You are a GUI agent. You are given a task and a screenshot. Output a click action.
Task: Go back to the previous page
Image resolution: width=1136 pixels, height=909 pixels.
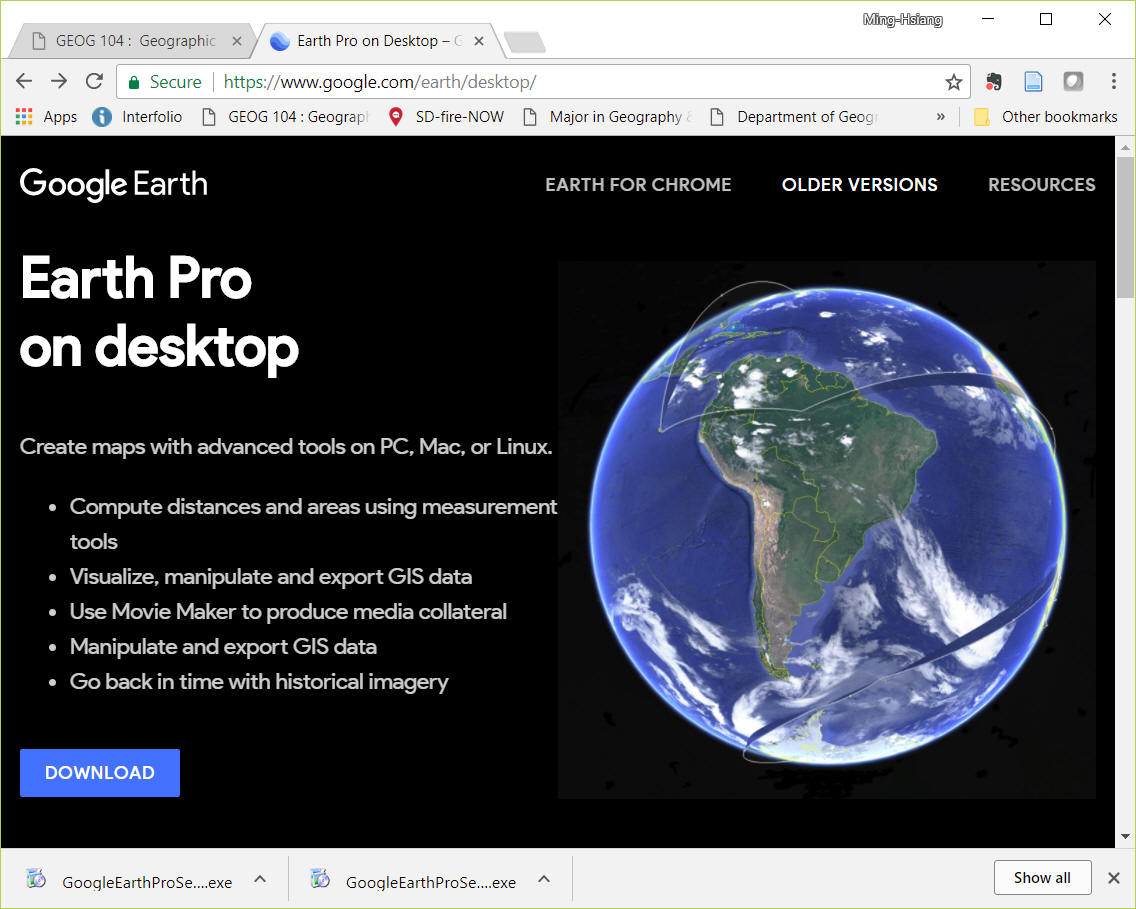(x=24, y=81)
